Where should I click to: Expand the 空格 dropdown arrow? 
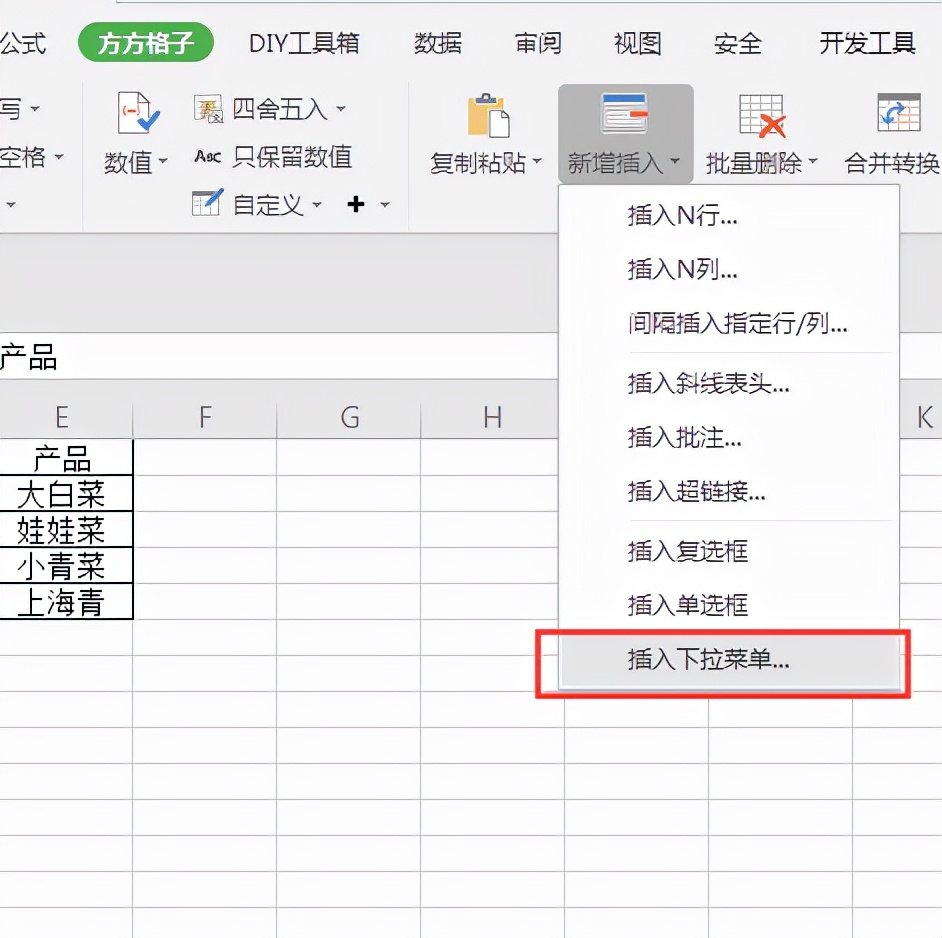tap(59, 157)
